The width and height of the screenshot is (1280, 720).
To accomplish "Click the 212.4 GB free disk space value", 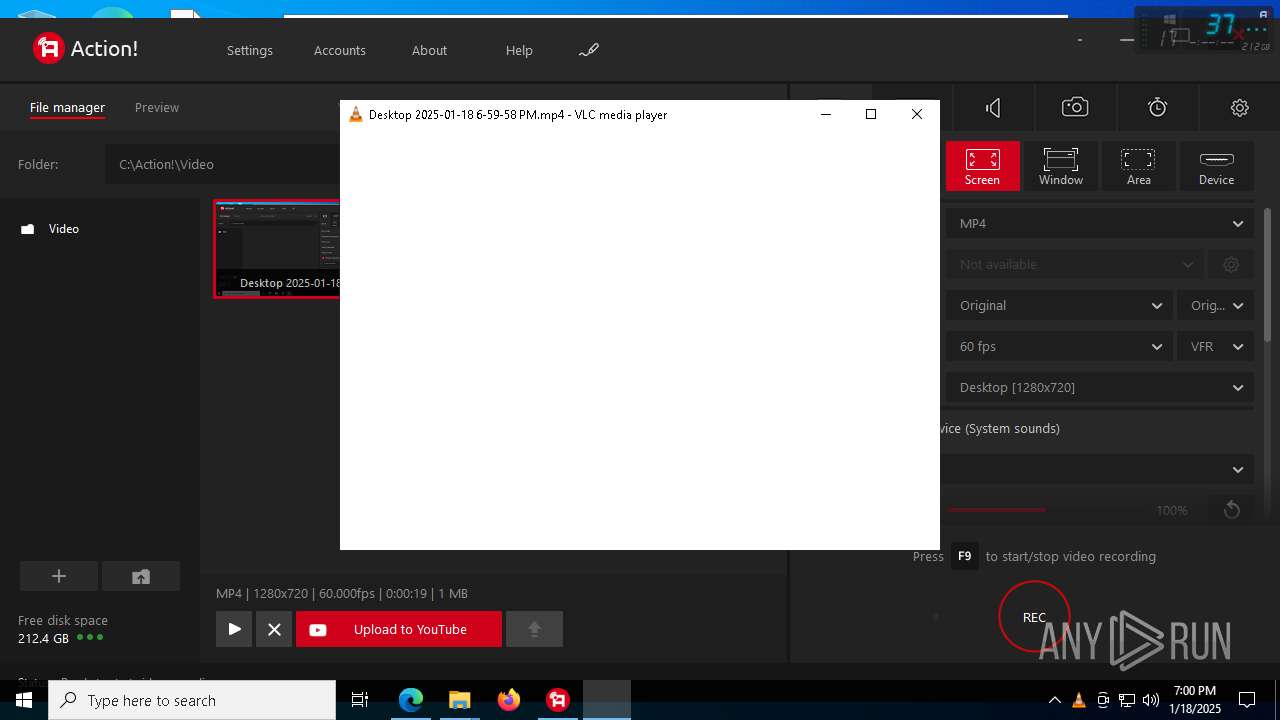I will click(43, 638).
